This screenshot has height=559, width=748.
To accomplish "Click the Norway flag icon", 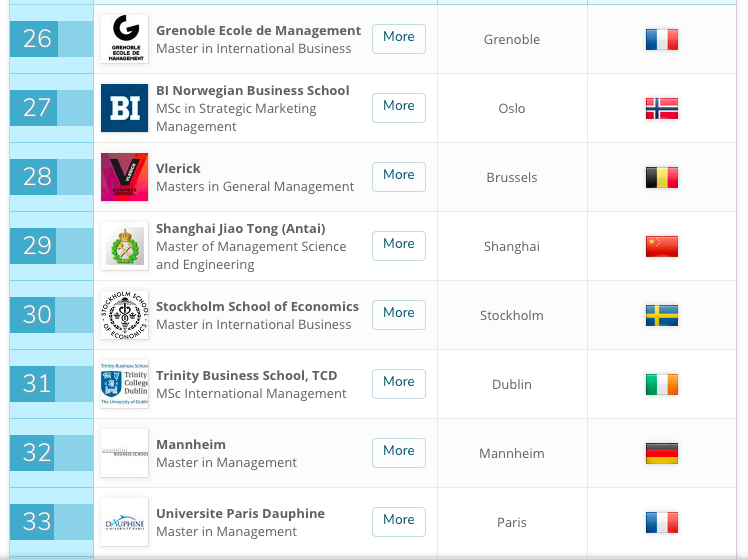I will [662, 108].
